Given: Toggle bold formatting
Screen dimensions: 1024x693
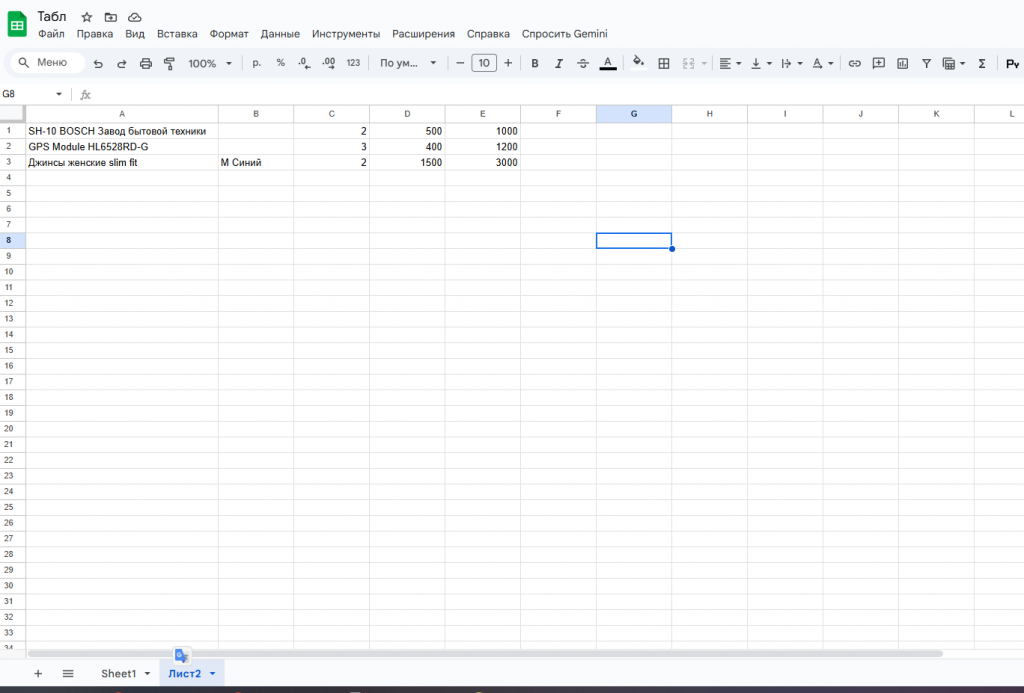Looking at the screenshot, I should pos(535,63).
